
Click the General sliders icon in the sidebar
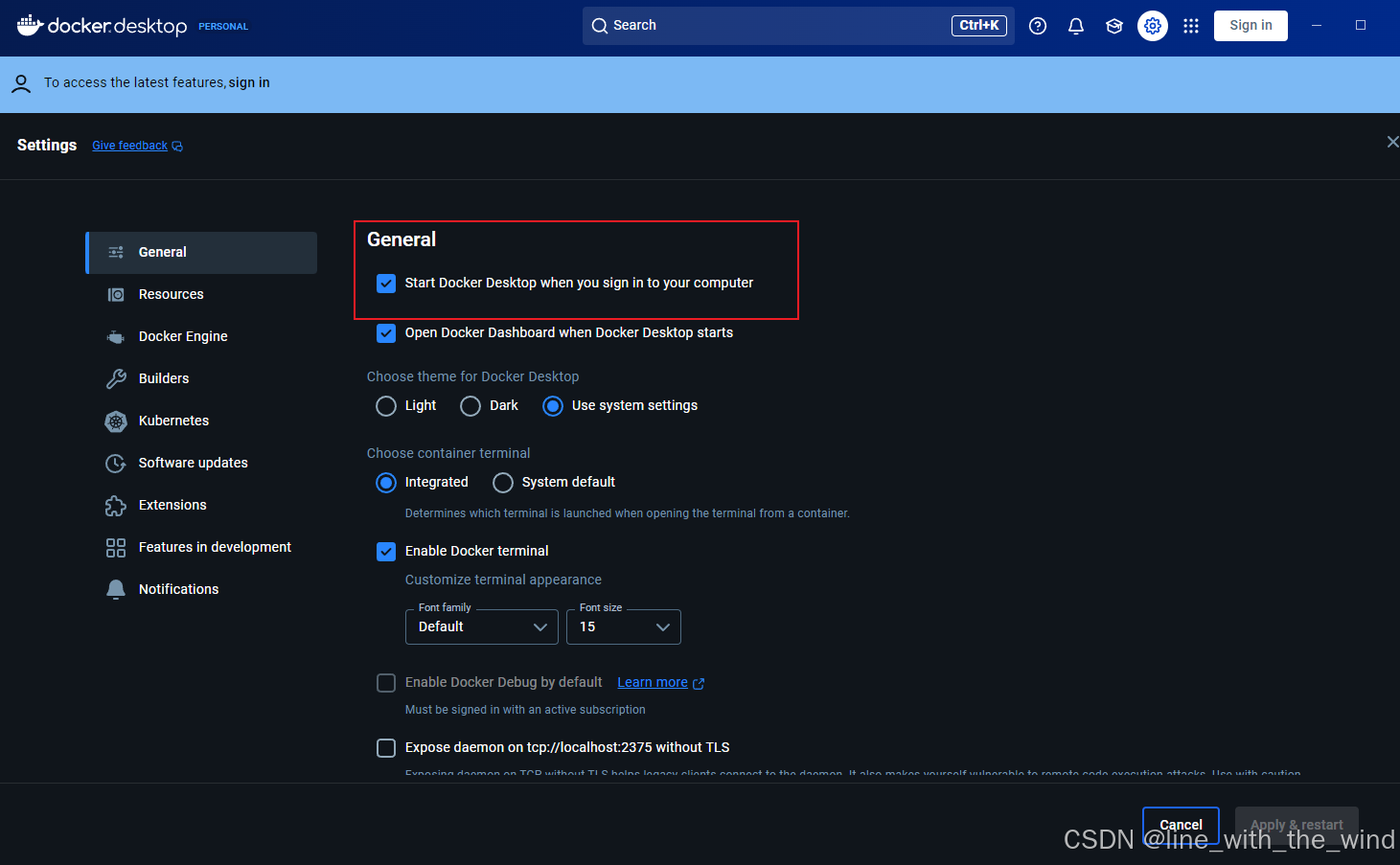[116, 252]
